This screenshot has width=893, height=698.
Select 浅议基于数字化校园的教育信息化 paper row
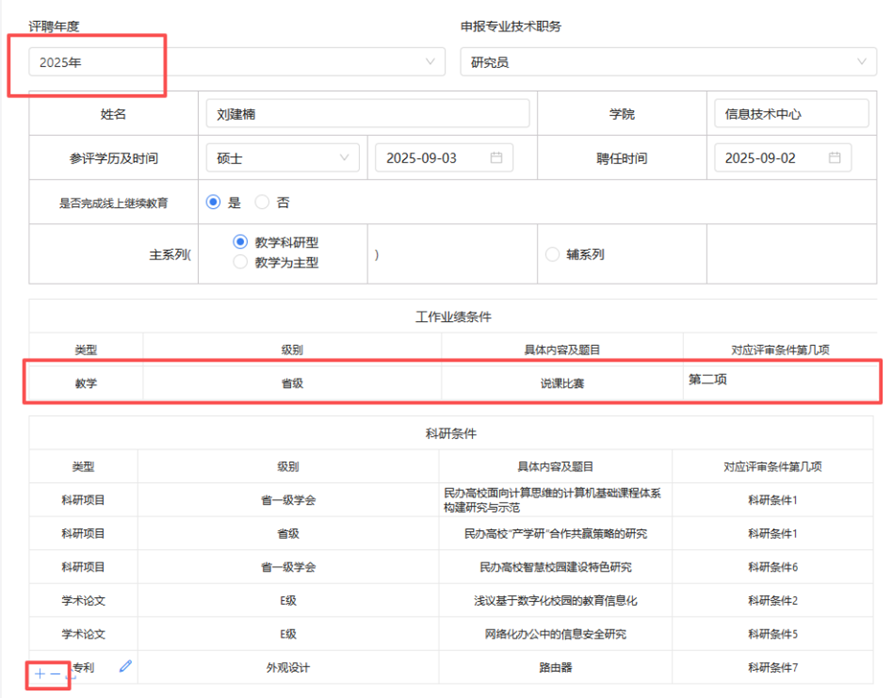click(555, 601)
